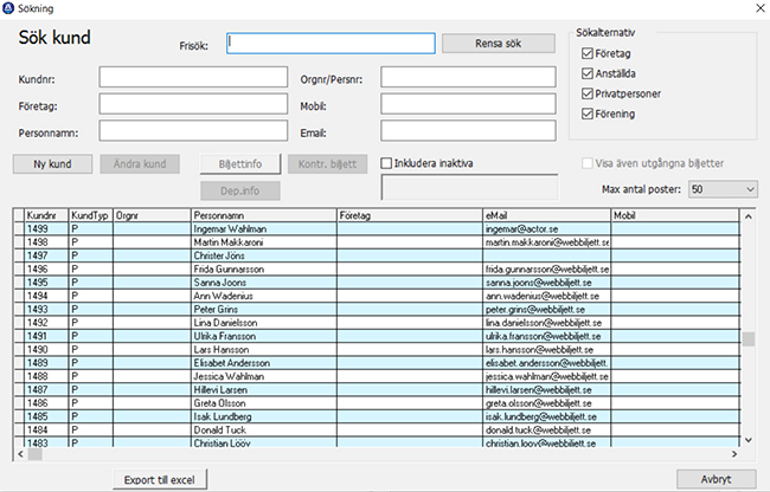Select customer row Sanna Joons

pyautogui.click(x=376, y=282)
